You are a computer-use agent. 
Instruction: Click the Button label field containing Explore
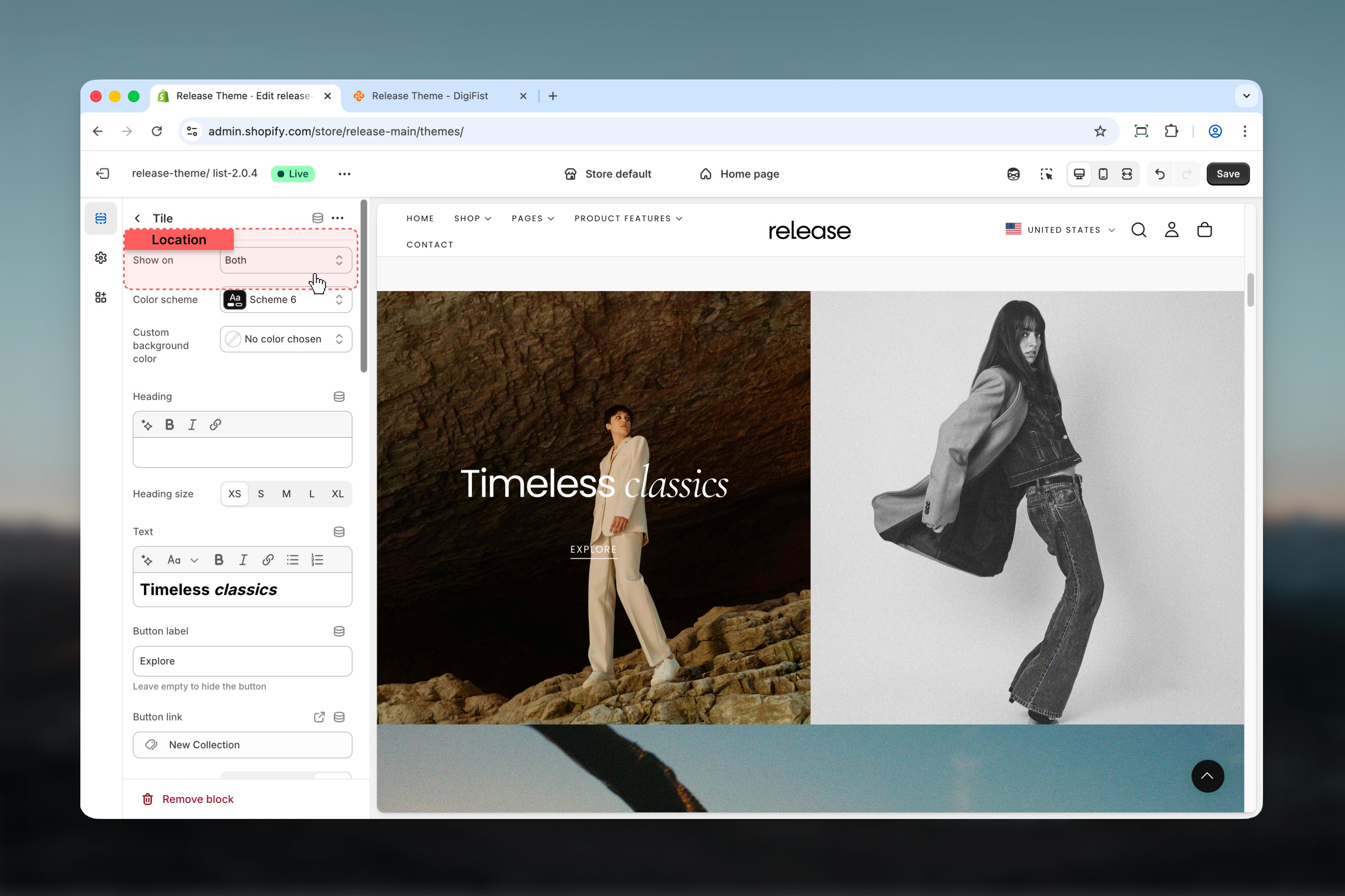point(242,661)
